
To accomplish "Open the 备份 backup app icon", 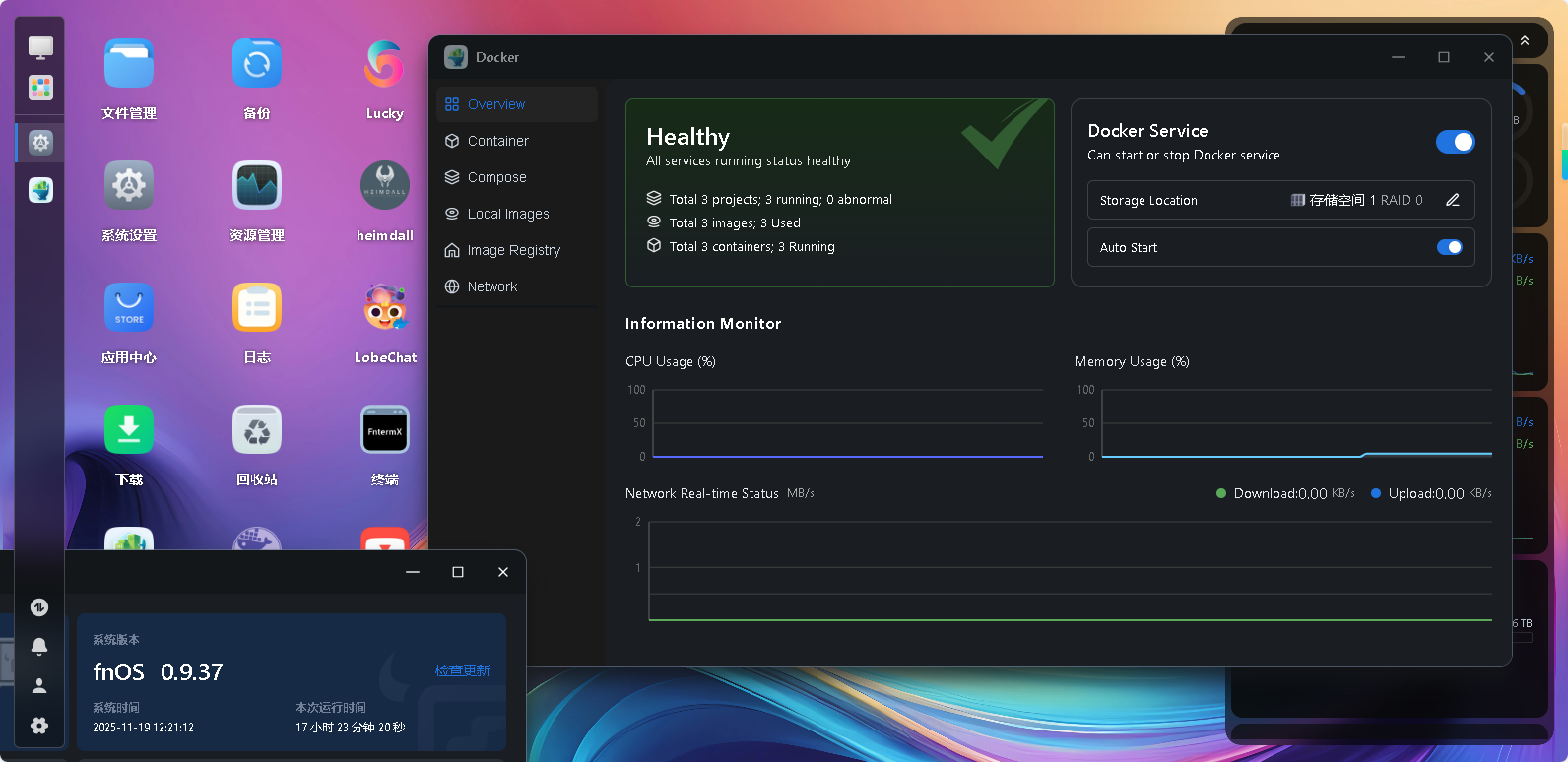I will tap(257, 64).
